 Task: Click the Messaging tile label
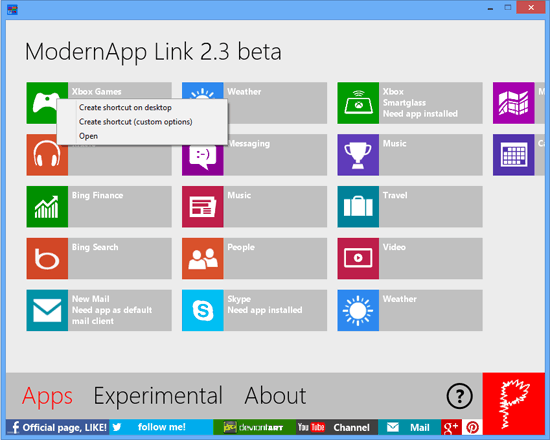pos(249,144)
